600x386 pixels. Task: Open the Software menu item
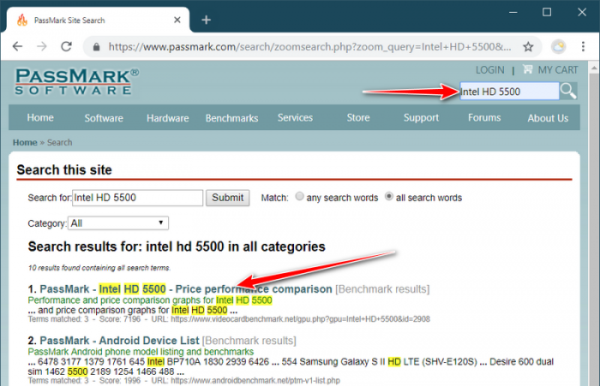click(x=104, y=118)
